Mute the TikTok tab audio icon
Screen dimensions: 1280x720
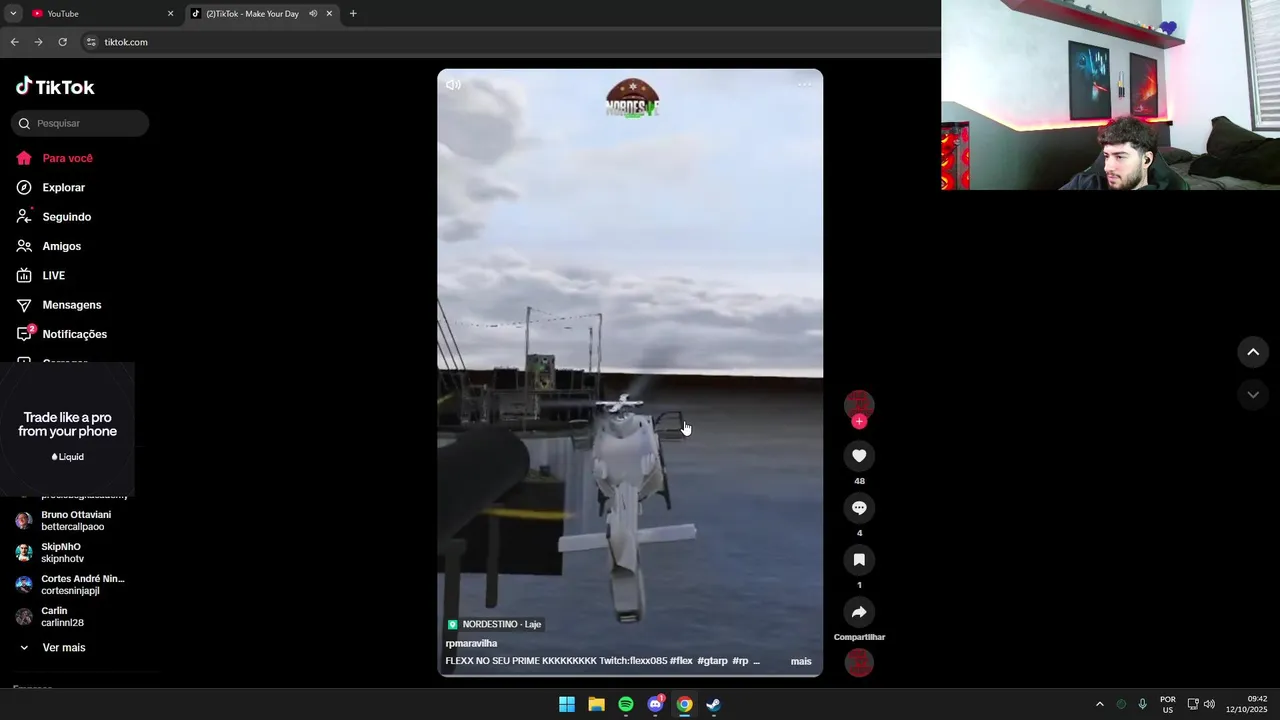pos(313,14)
